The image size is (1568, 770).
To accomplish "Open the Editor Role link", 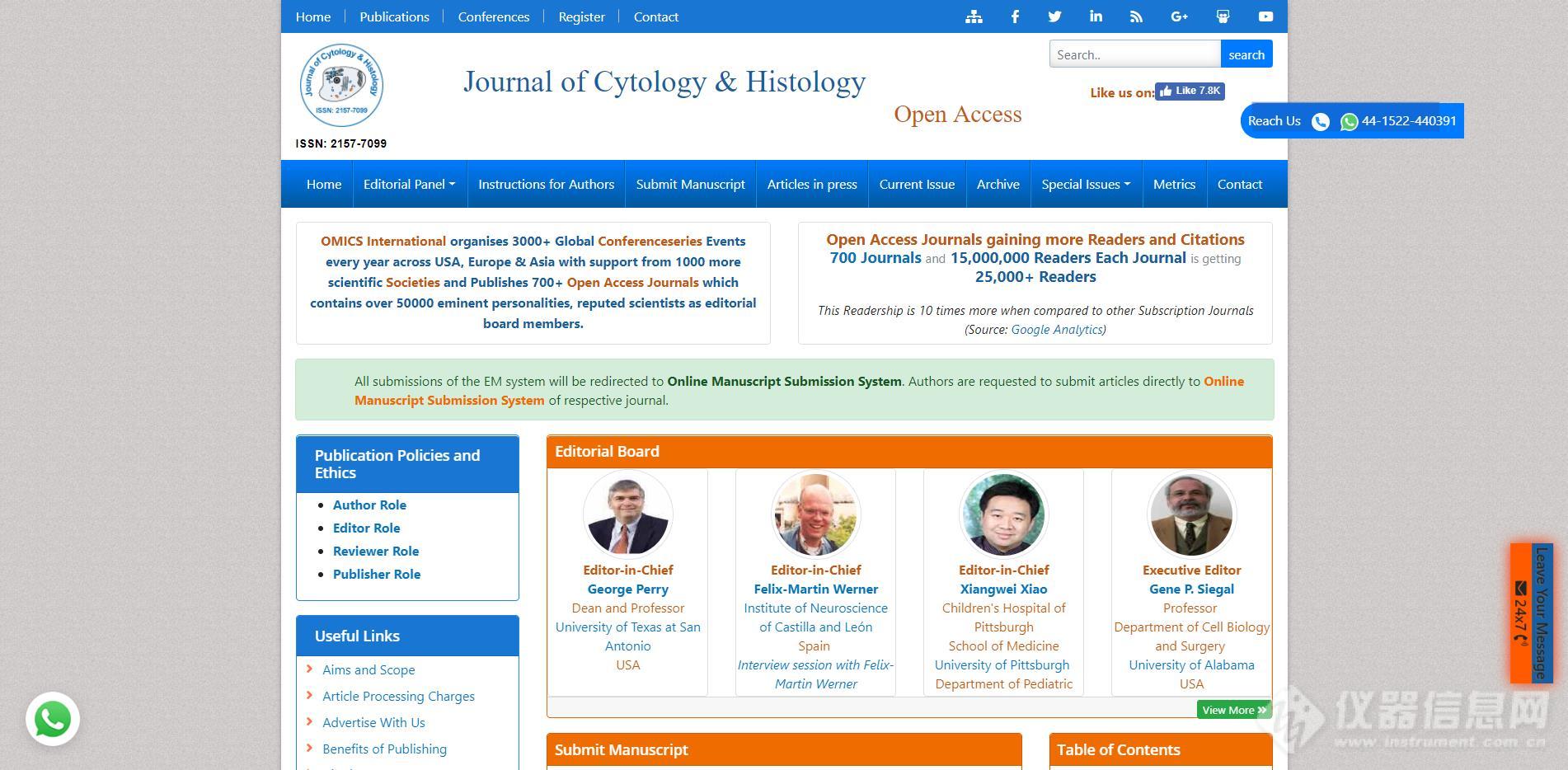I will (367, 528).
